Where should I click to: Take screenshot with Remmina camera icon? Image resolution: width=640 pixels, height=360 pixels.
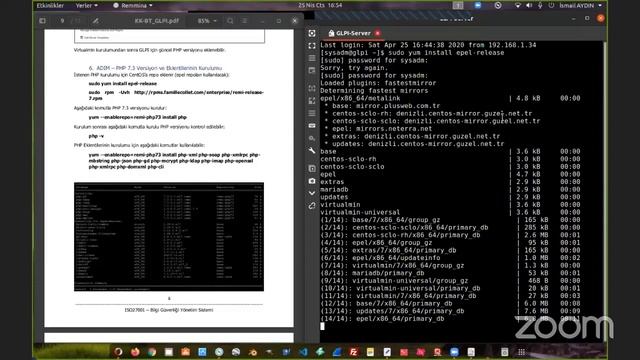(312, 180)
